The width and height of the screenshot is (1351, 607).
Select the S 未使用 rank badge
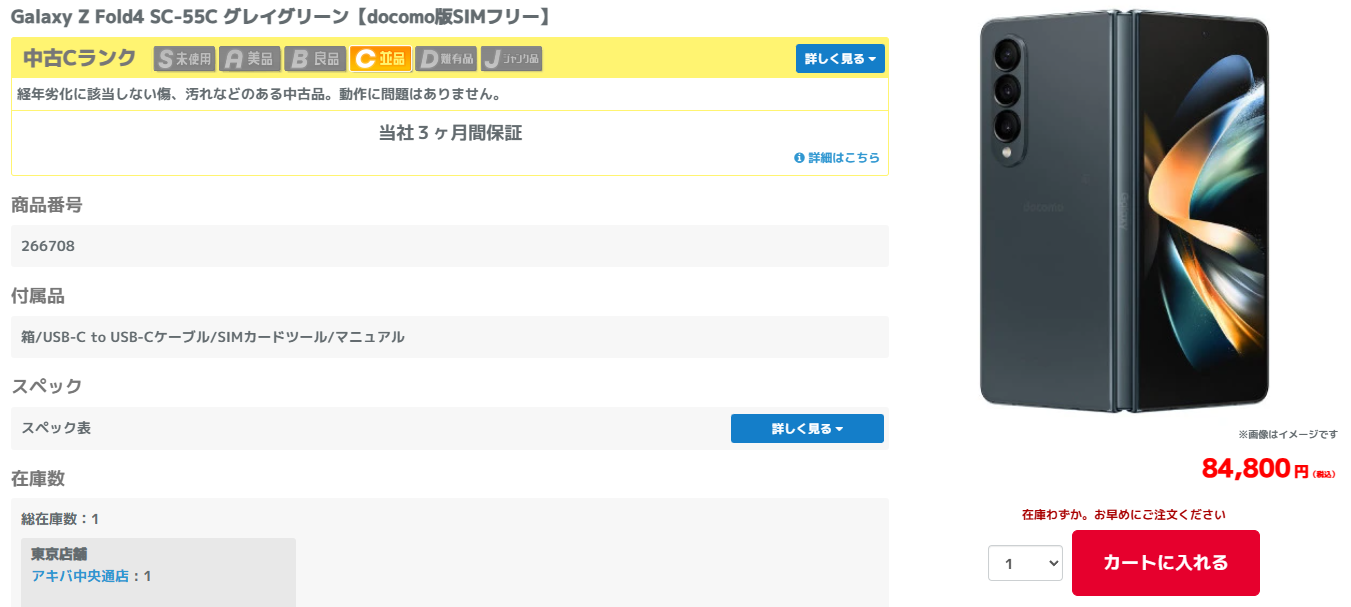pos(184,59)
